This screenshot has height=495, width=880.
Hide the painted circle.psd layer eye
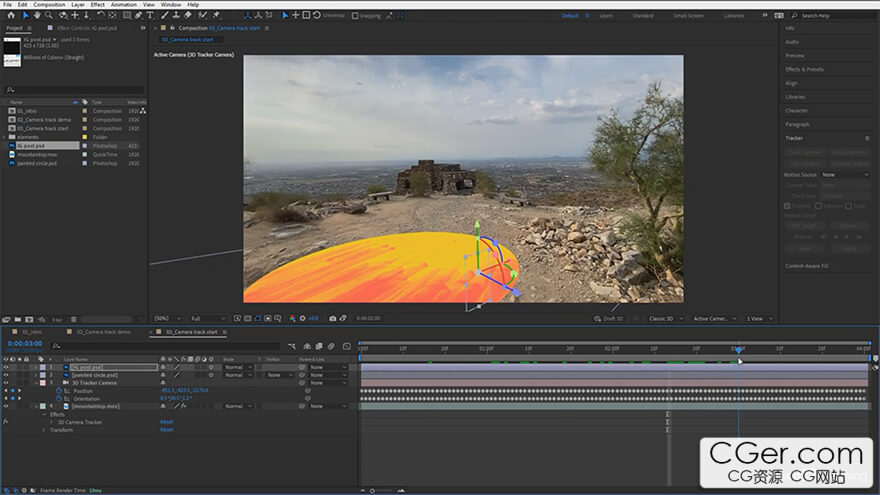tap(6, 375)
